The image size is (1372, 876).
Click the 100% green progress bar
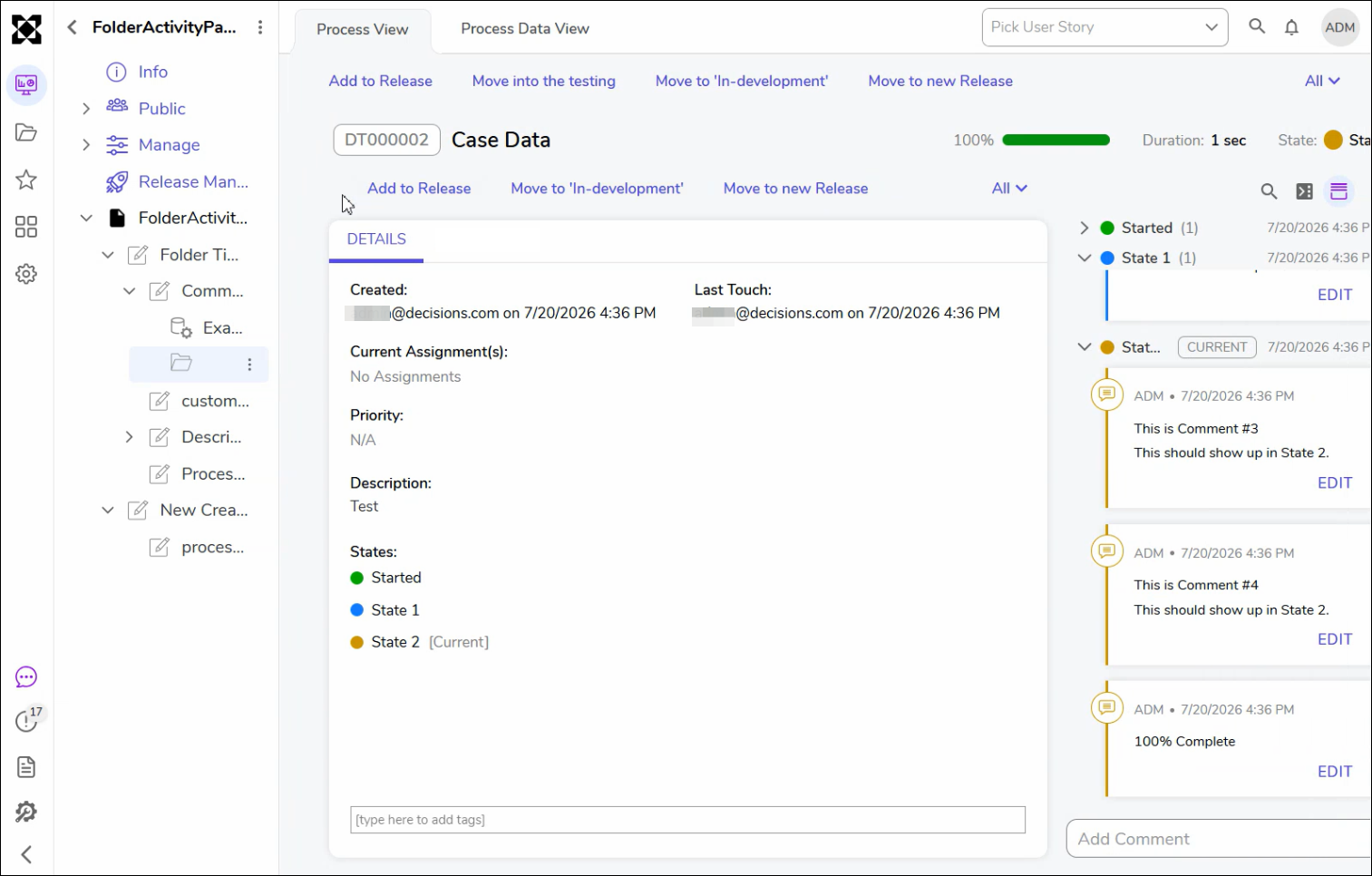pos(1056,140)
